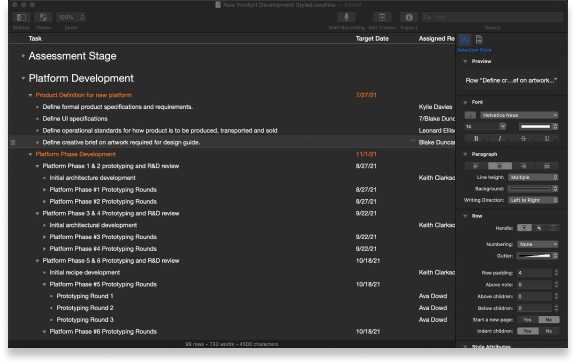Select the first Handle style option
The image size is (576, 364).
(524, 228)
